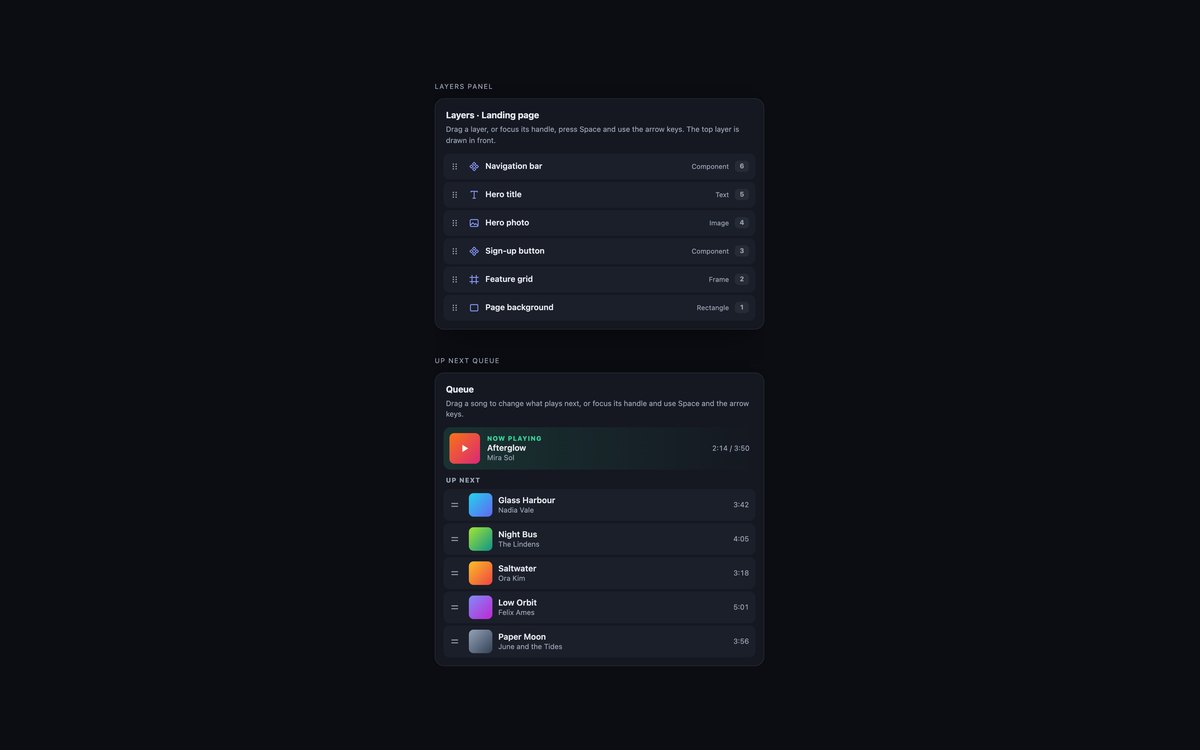Select the Feature grid layer name

point(509,279)
